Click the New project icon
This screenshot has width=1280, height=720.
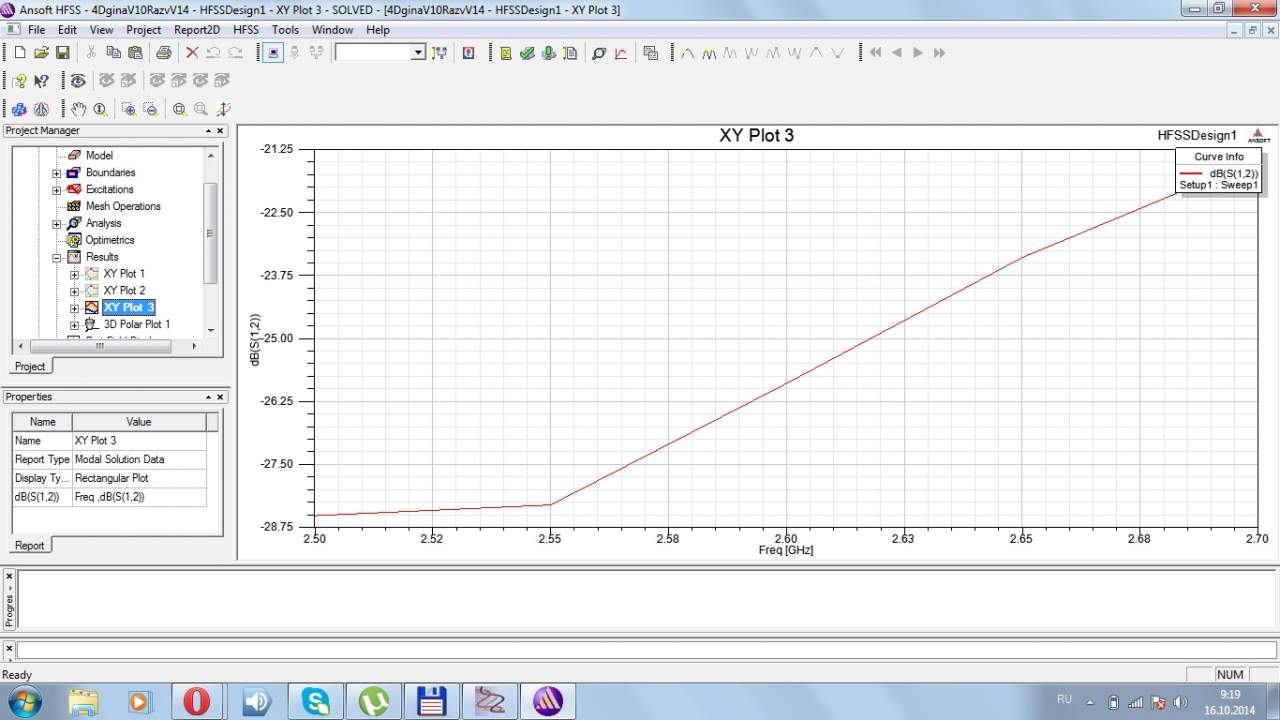19,53
